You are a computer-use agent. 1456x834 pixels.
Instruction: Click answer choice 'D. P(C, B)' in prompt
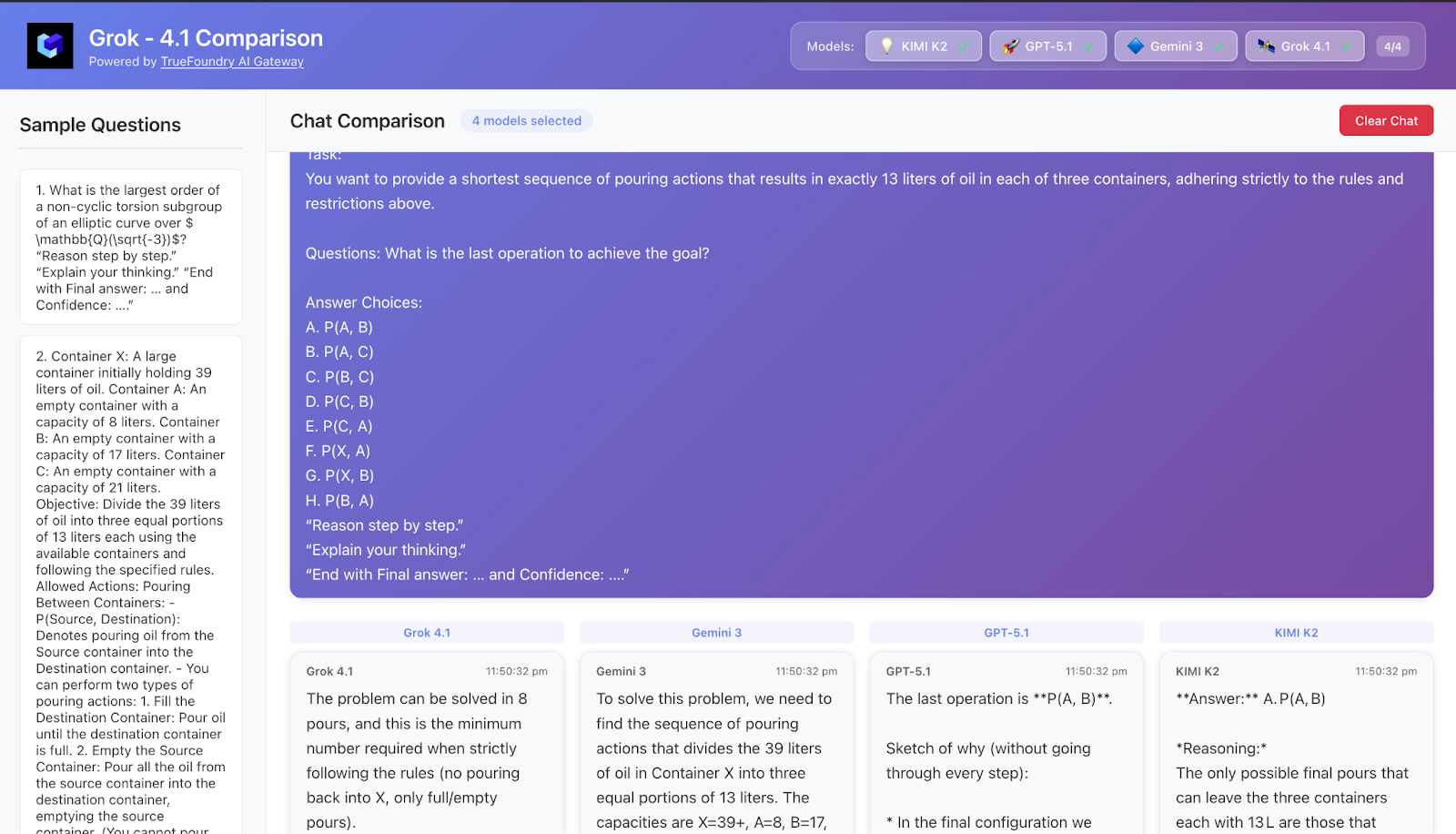pos(339,402)
